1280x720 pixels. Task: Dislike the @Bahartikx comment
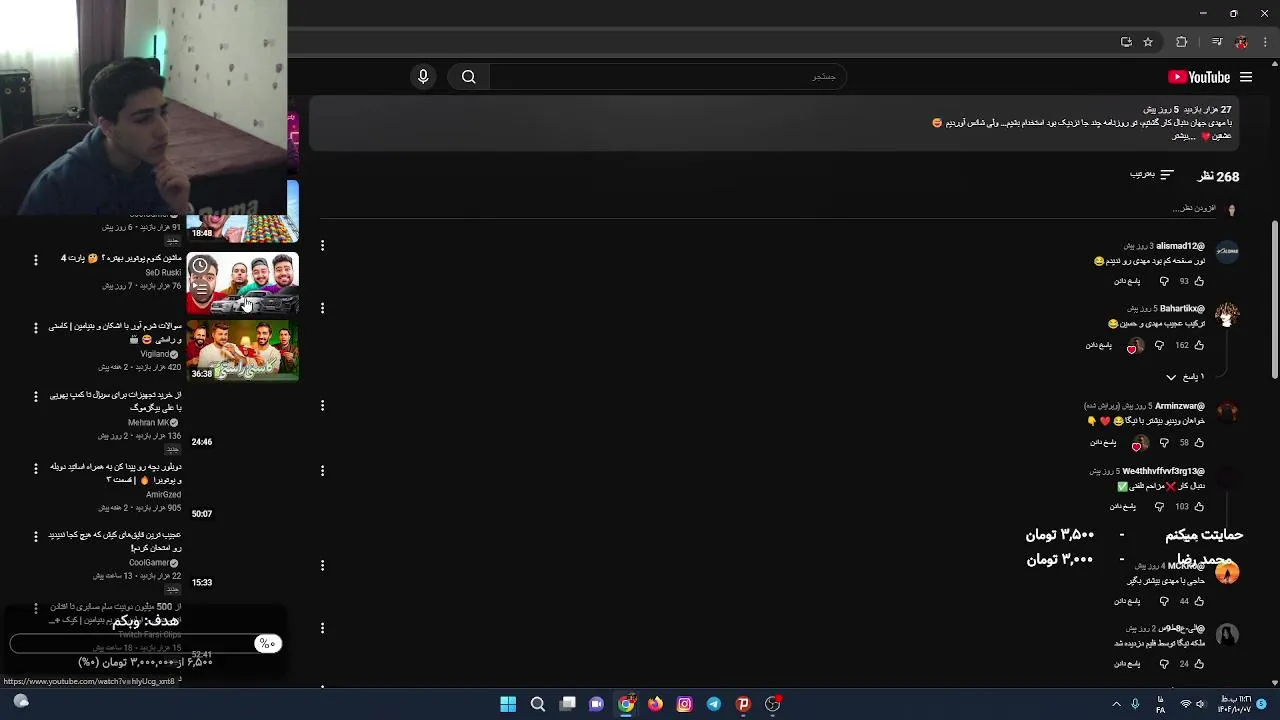[x=1159, y=345]
